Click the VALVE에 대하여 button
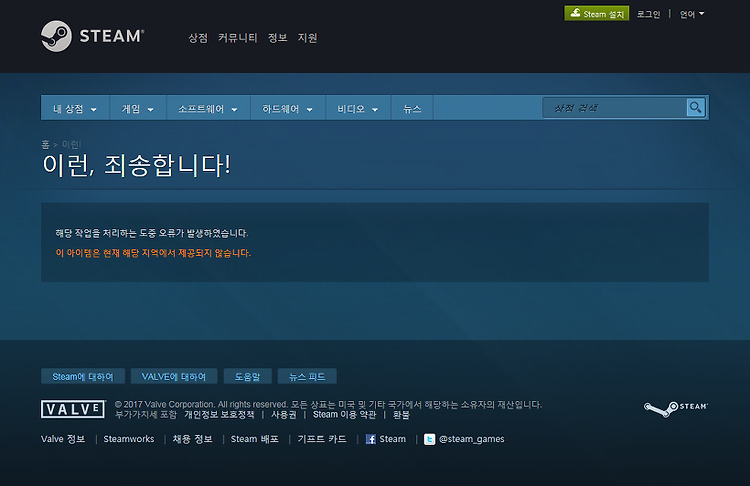The image size is (750, 486). [x=174, y=376]
